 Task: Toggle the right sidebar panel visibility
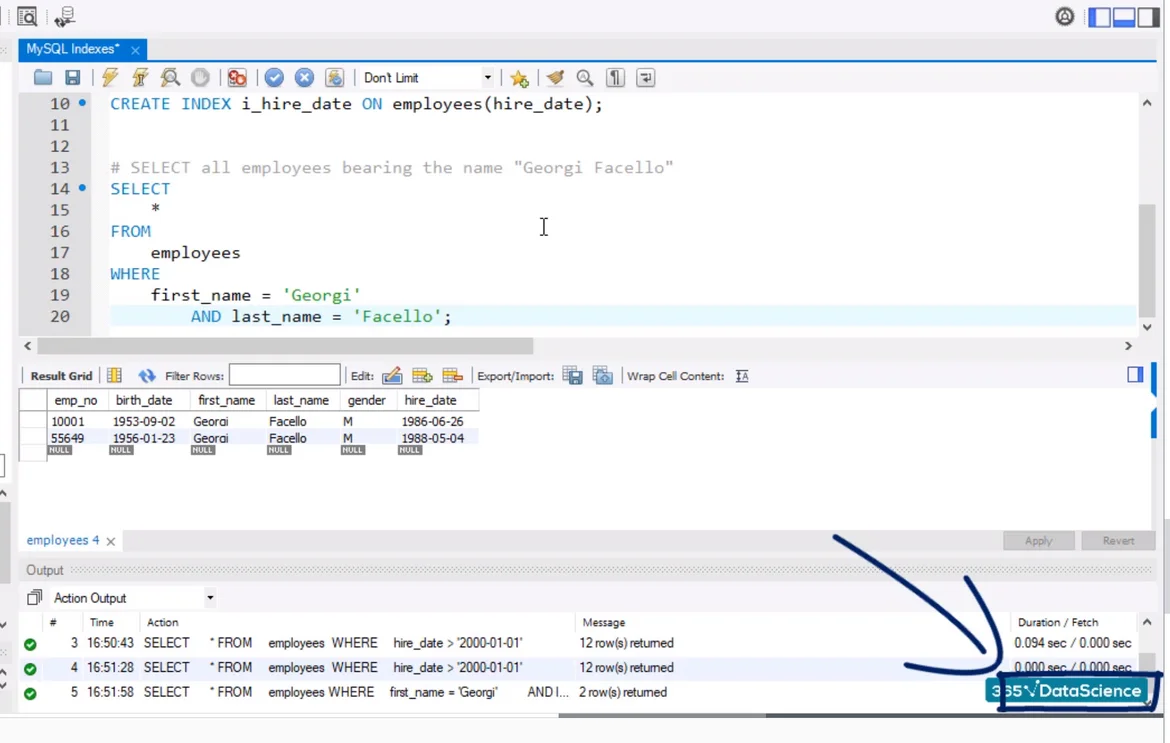[x=1148, y=17]
